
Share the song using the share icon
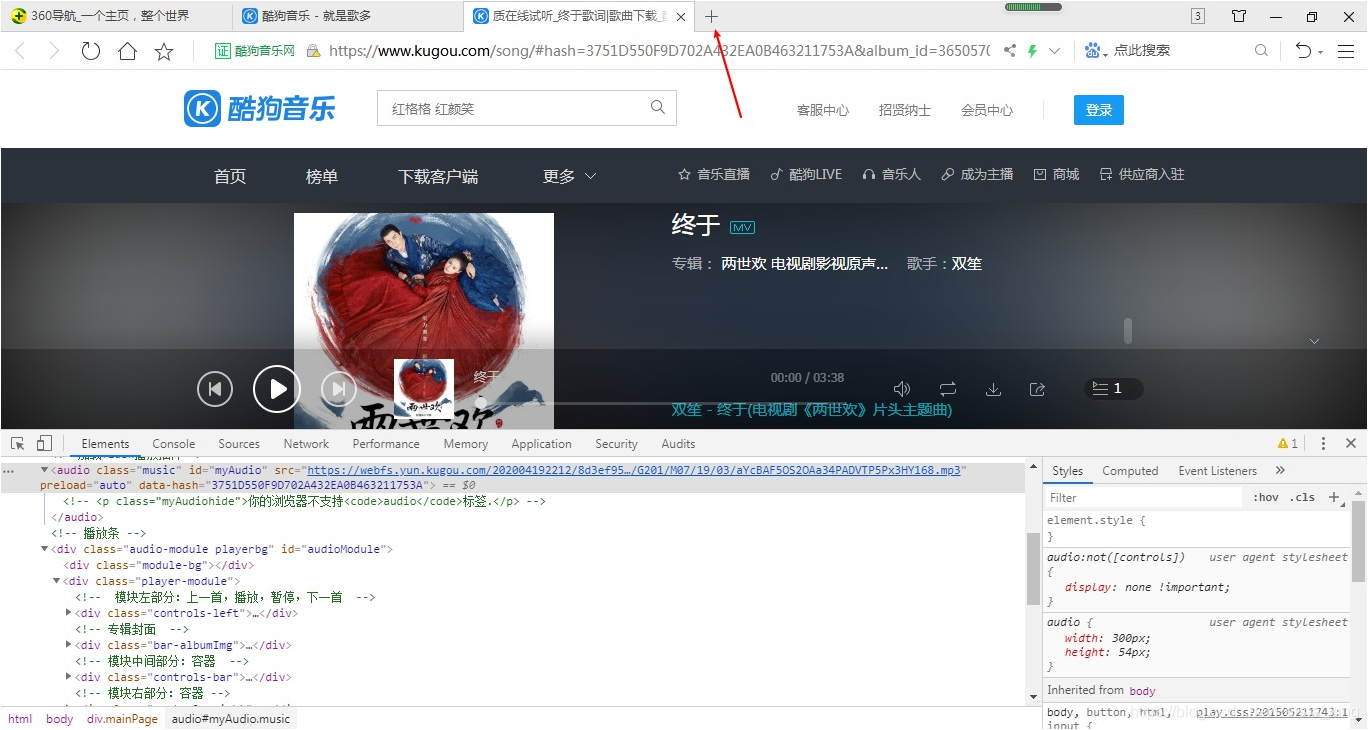pyautogui.click(x=1037, y=389)
